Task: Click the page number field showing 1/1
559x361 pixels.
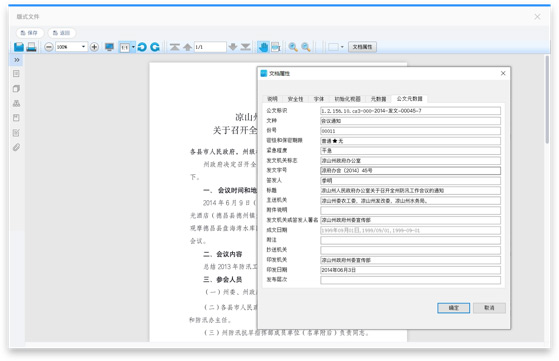Action: (210, 47)
